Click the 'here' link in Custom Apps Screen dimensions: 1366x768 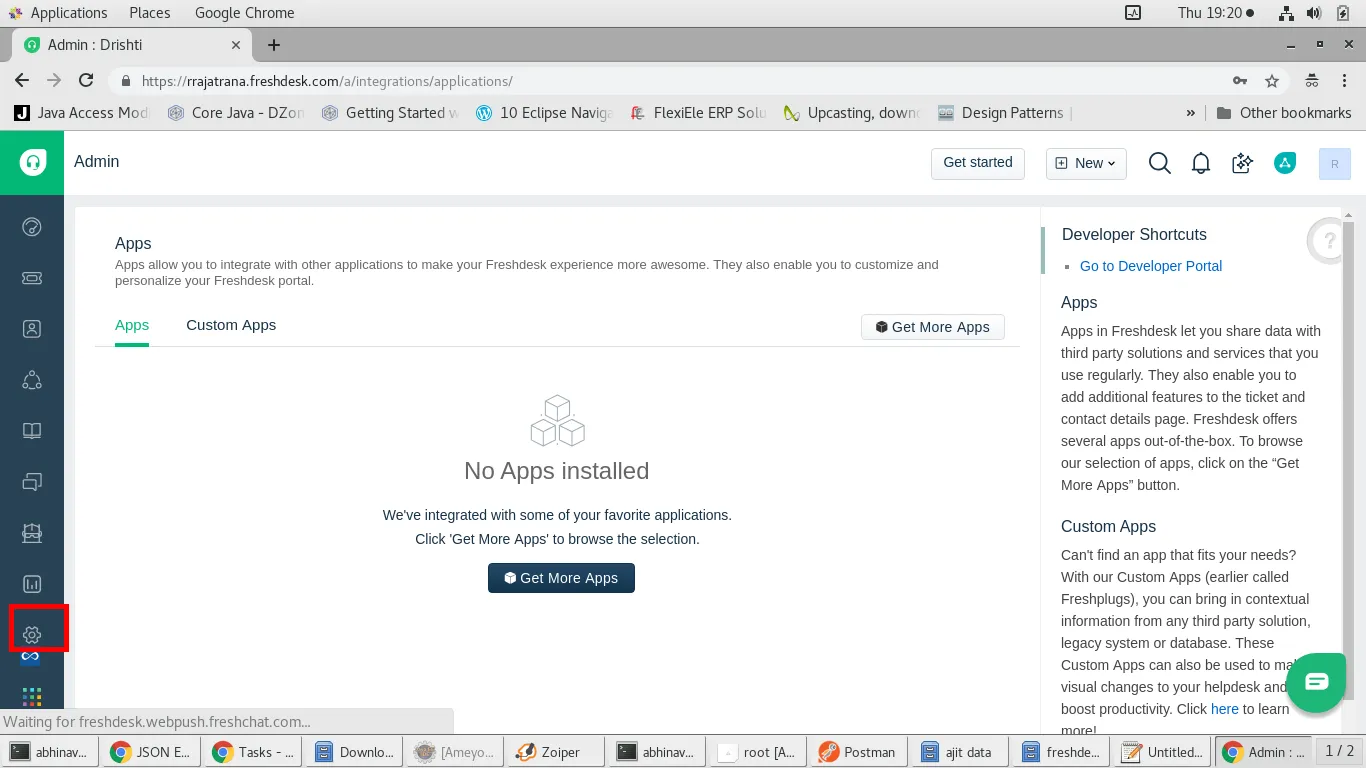click(x=1225, y=709)
